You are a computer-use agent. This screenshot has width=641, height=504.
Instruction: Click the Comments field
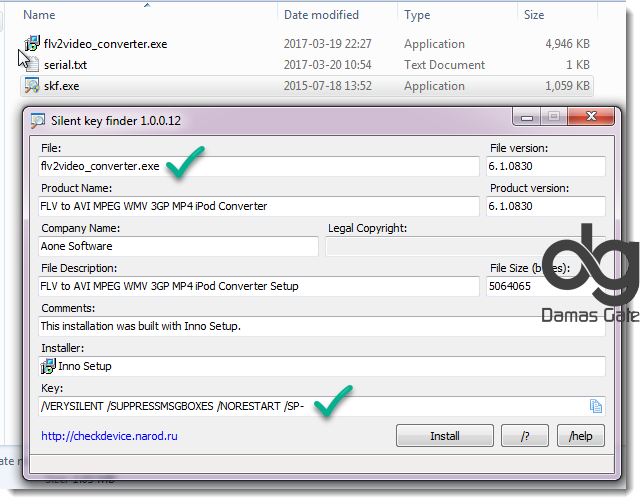pyautogui.click(x=322, y=326)
